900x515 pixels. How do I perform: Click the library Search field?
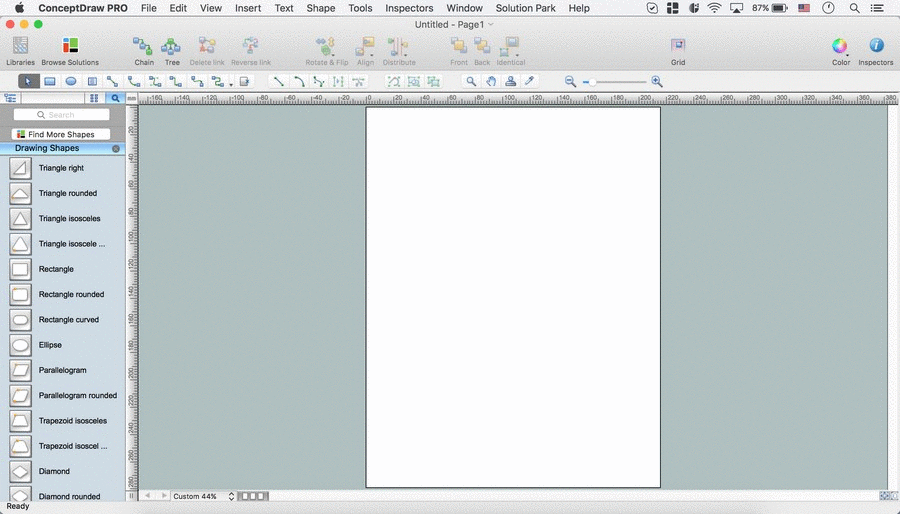tap(61, 115)
